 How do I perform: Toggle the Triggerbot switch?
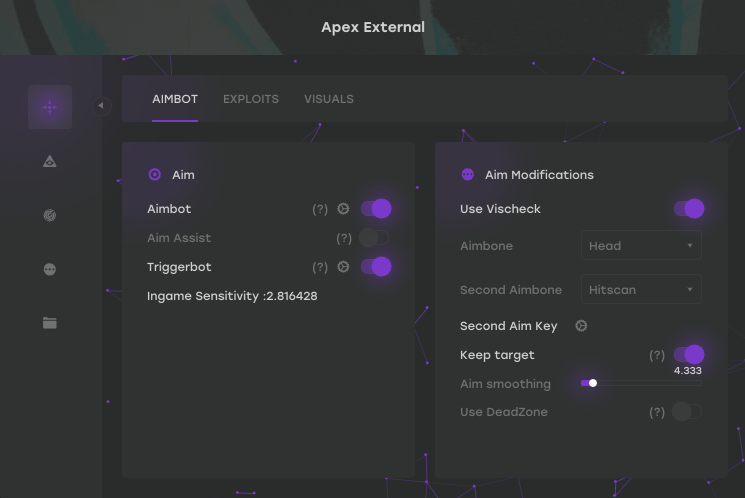376,267
